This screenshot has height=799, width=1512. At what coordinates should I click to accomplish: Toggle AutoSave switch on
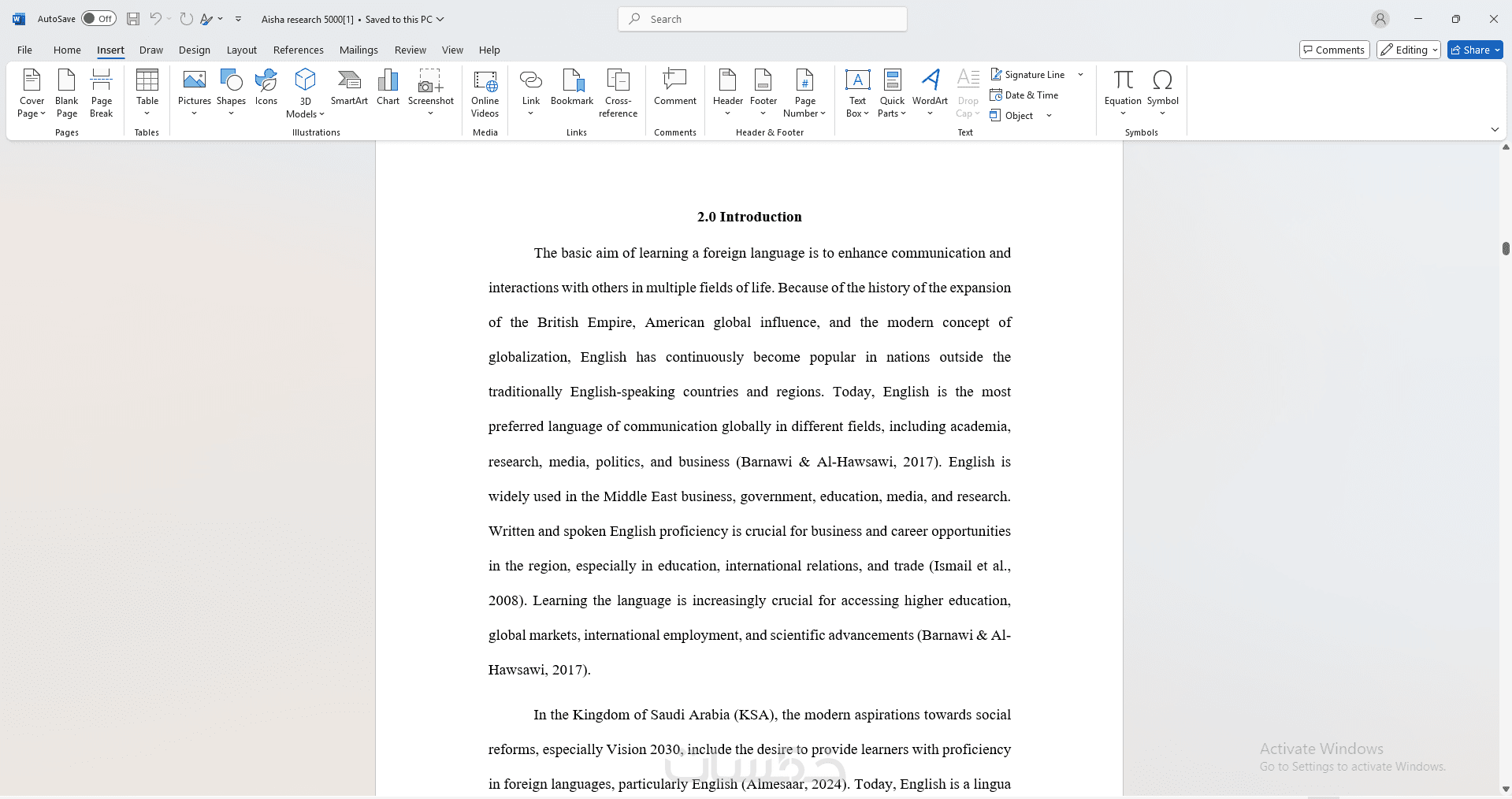[98, 19]
